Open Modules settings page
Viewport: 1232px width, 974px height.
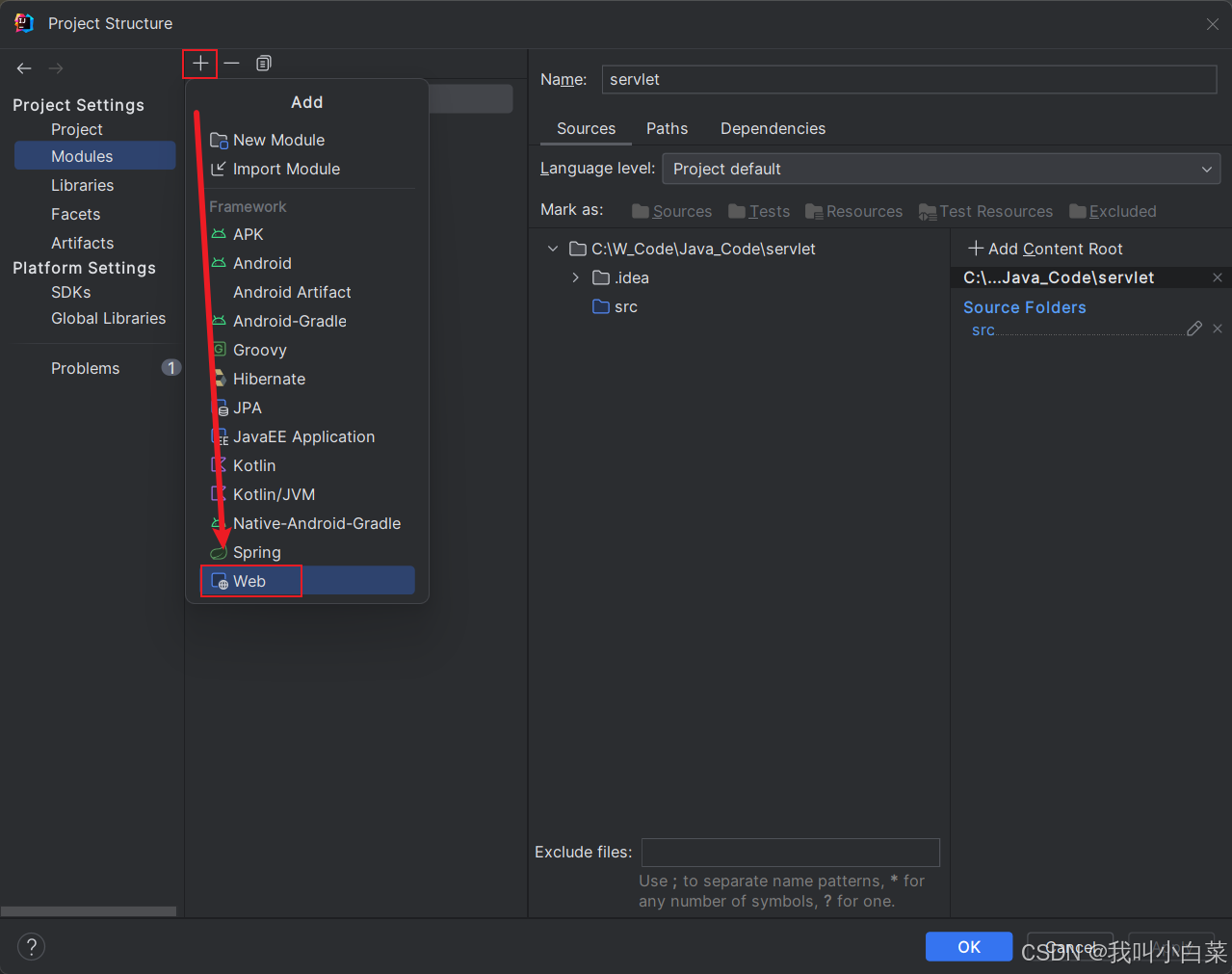[94, 156]
